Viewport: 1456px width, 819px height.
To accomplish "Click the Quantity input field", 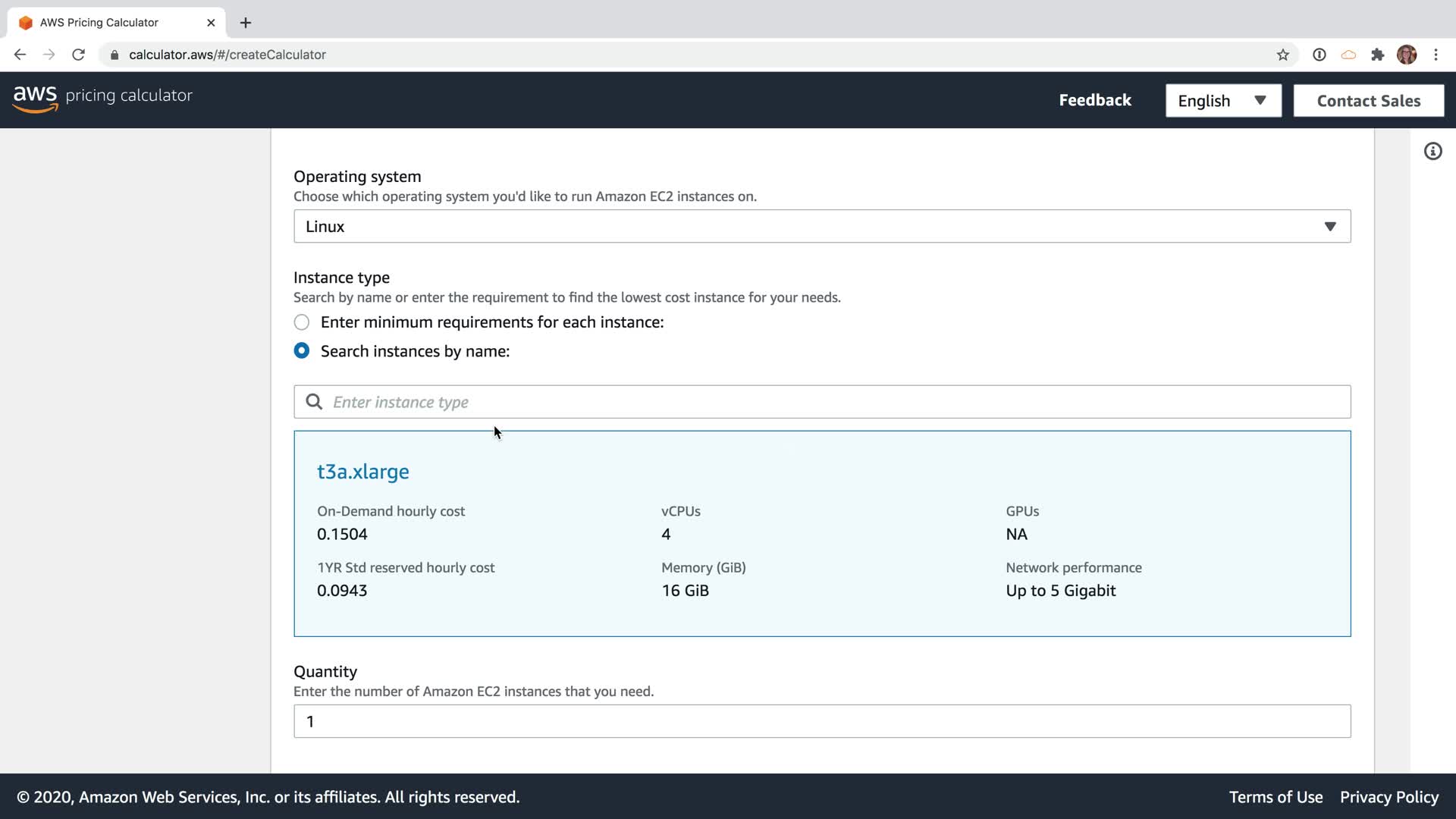I will click(x=821, y=721).
